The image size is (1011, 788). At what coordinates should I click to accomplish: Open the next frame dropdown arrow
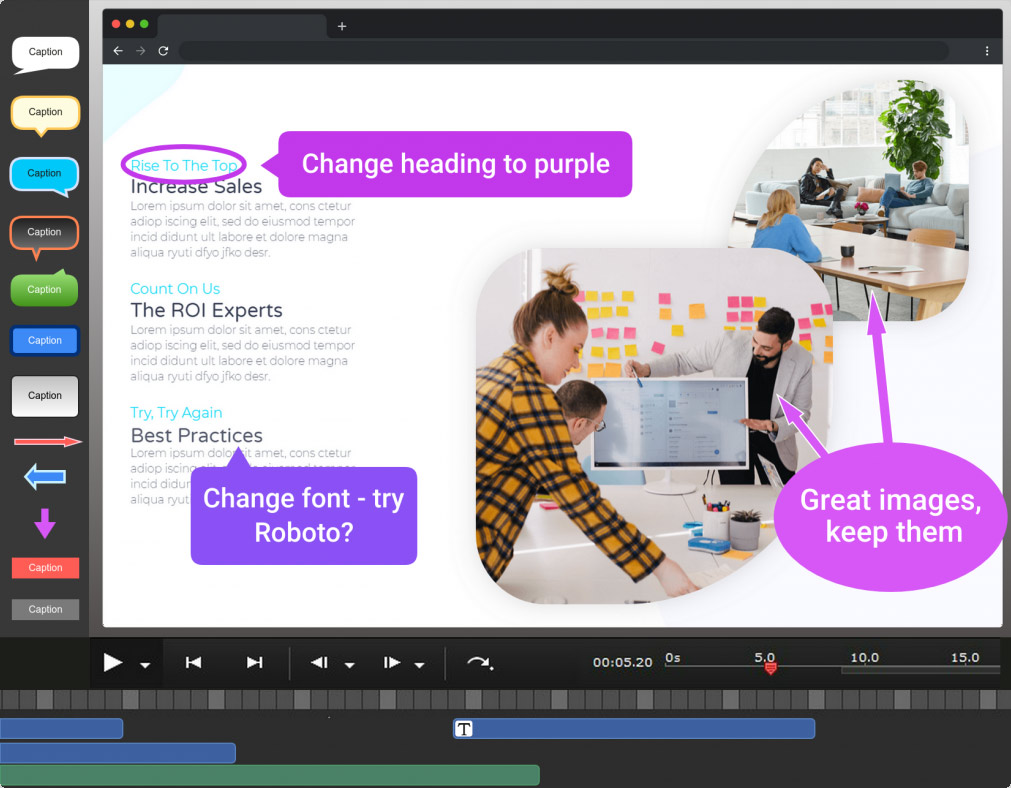pyautogui.click(x=420, y=665)
